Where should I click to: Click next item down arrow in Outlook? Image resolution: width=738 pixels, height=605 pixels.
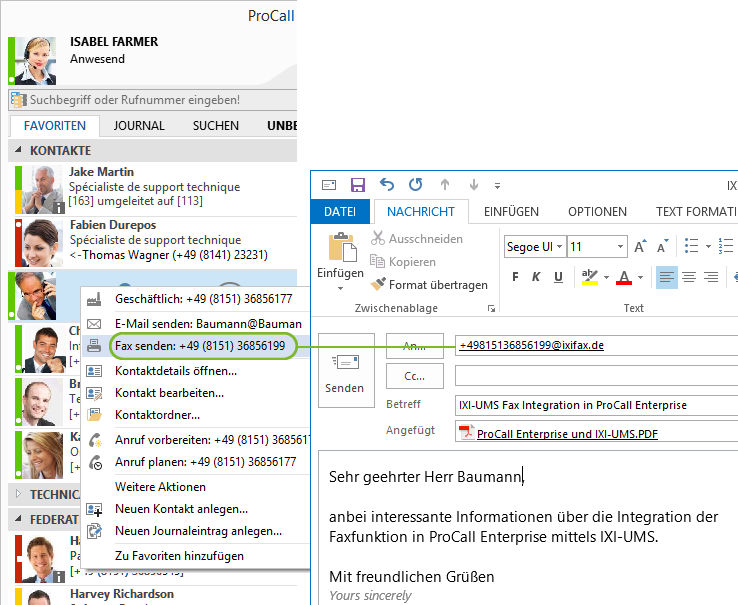(x=474, y=185)
